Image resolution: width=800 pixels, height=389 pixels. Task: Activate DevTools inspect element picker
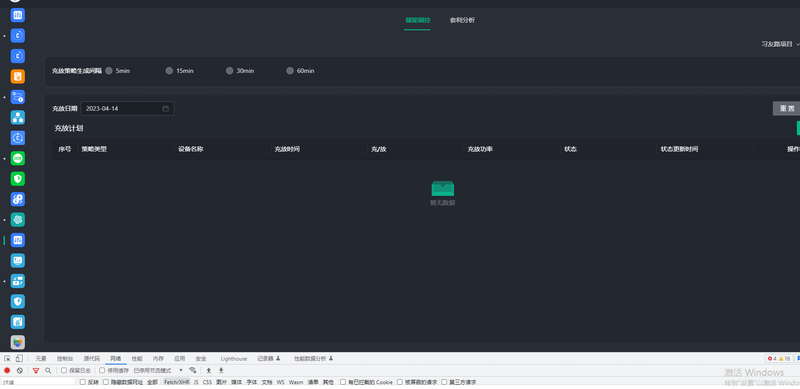(7, 358)
